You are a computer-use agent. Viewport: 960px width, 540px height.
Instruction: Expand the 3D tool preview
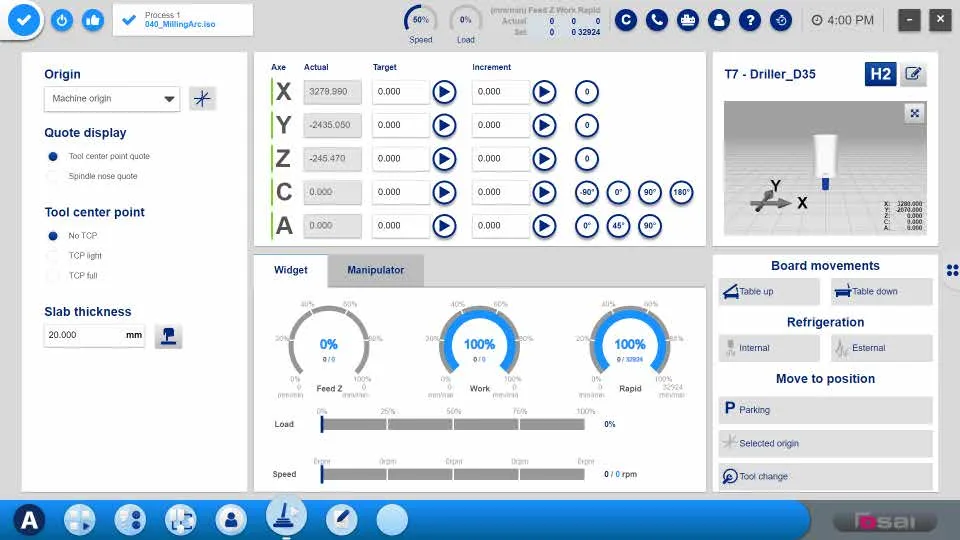pos(914,113)
